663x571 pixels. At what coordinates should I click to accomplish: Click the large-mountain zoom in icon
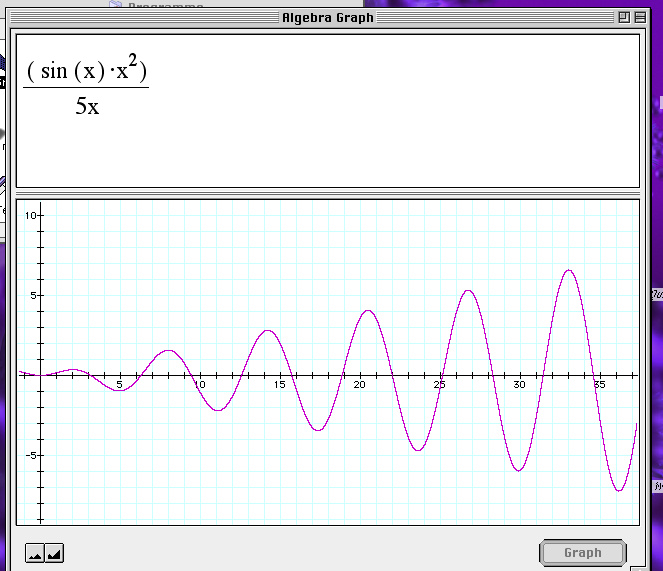pos(54,553)
